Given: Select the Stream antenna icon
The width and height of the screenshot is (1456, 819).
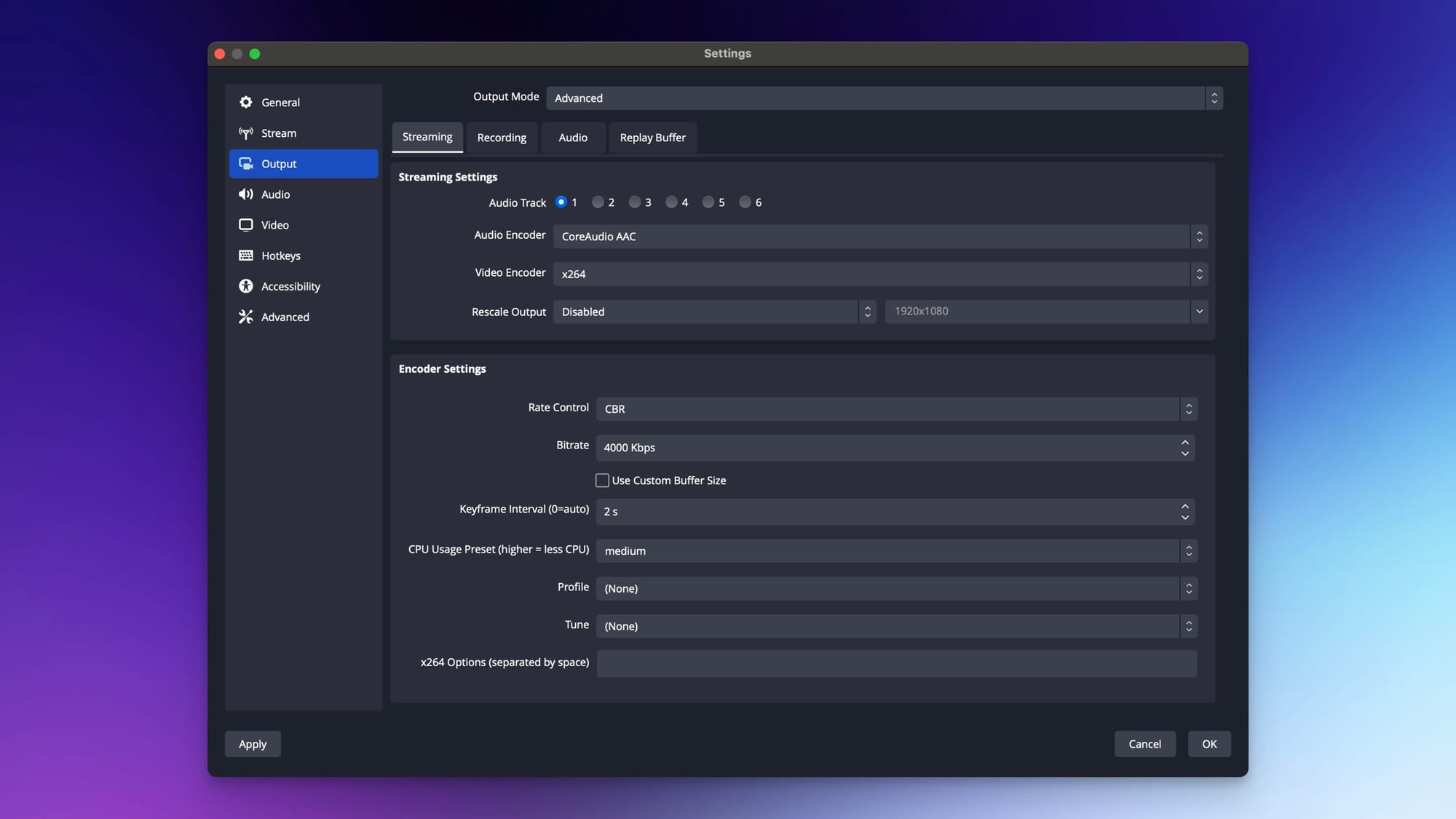Looking at the screenshot, I should [x=246, y=132].
